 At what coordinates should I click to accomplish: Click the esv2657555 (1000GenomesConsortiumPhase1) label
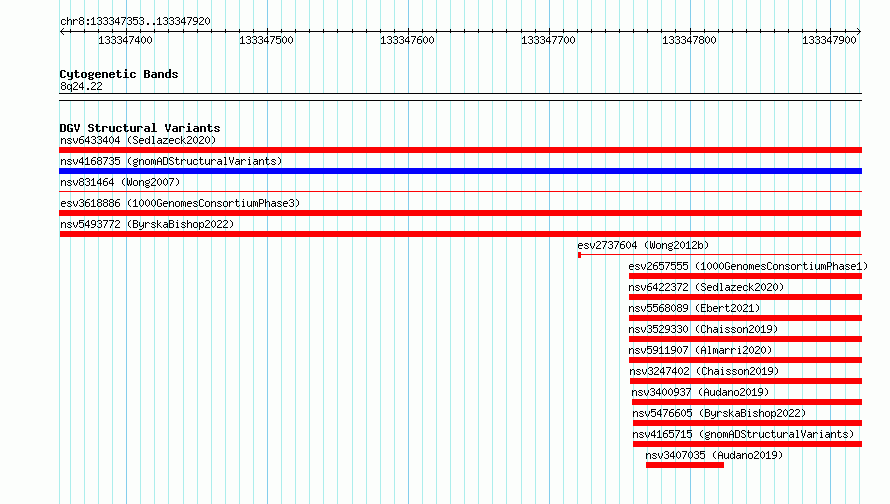click(x=748, y=266)
